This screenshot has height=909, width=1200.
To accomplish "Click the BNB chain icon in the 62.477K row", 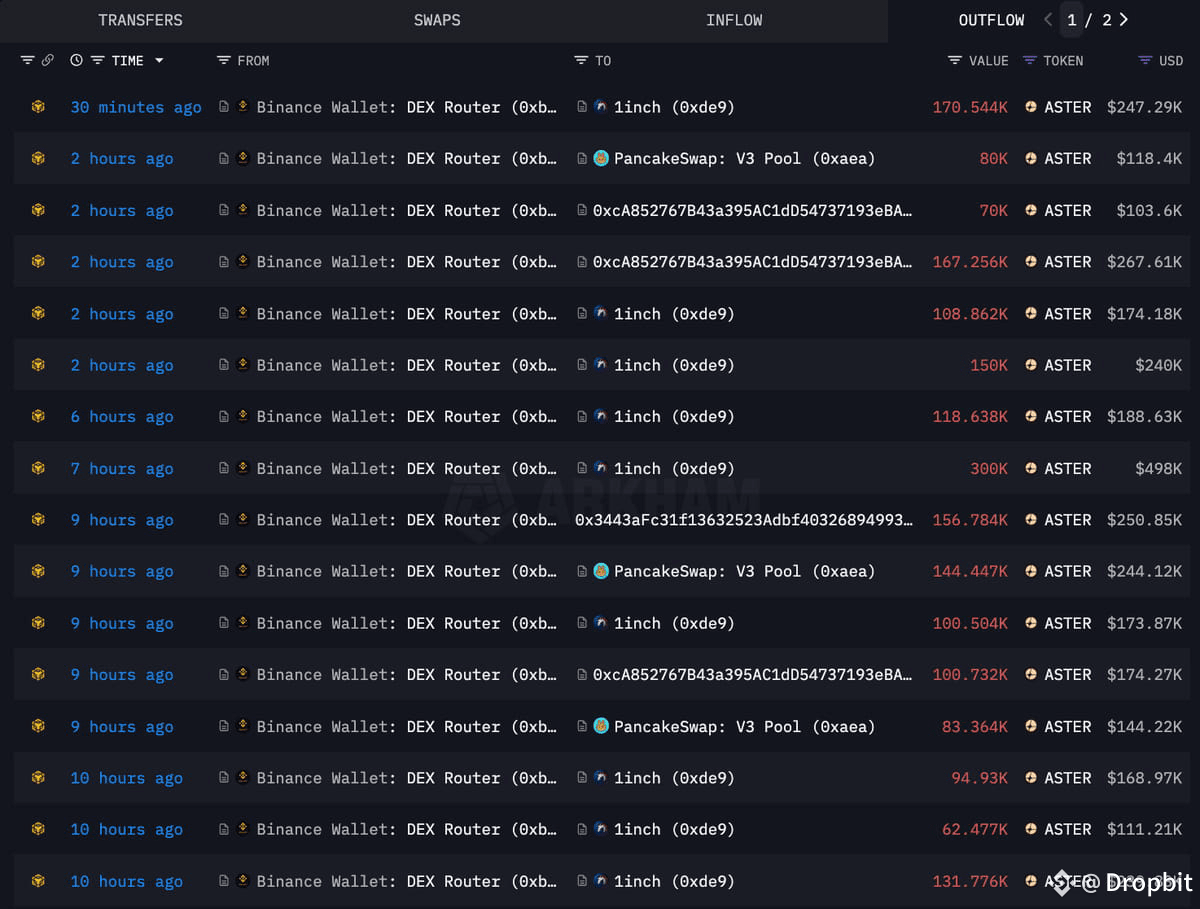I will click(x=38, y=828).
